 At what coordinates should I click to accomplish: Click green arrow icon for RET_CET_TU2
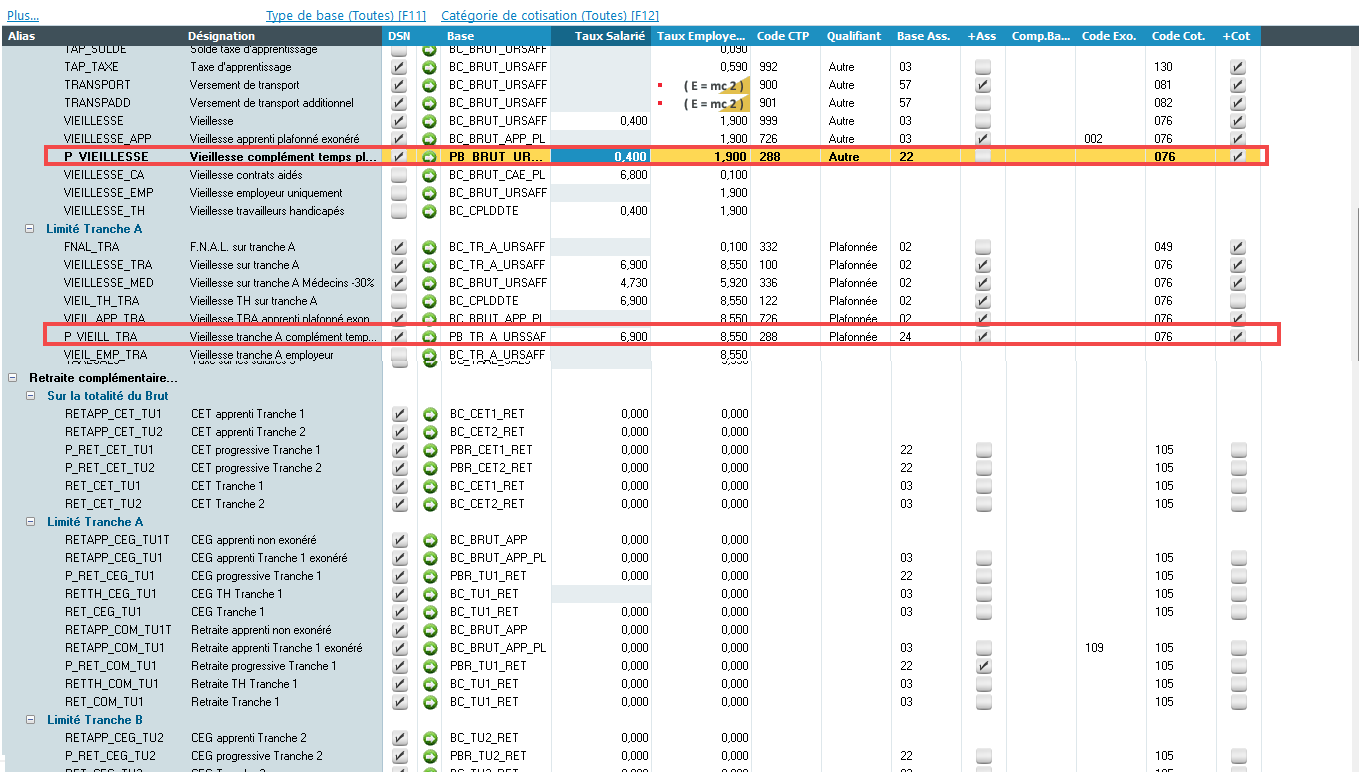(x=430, y=504)
